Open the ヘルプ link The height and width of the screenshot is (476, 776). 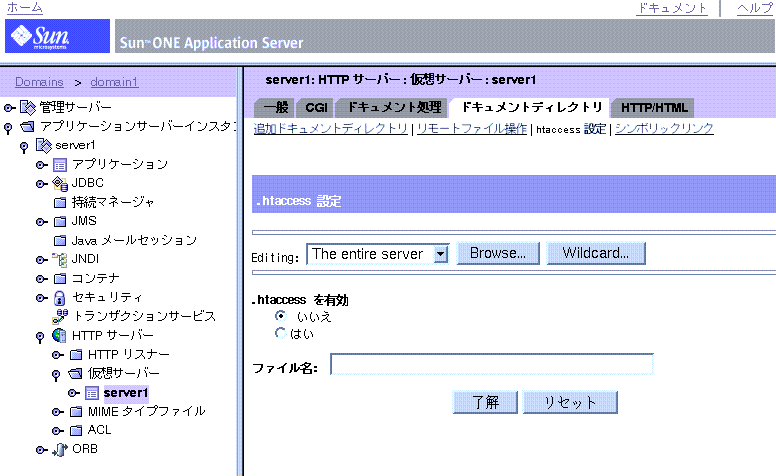[754, 8]
